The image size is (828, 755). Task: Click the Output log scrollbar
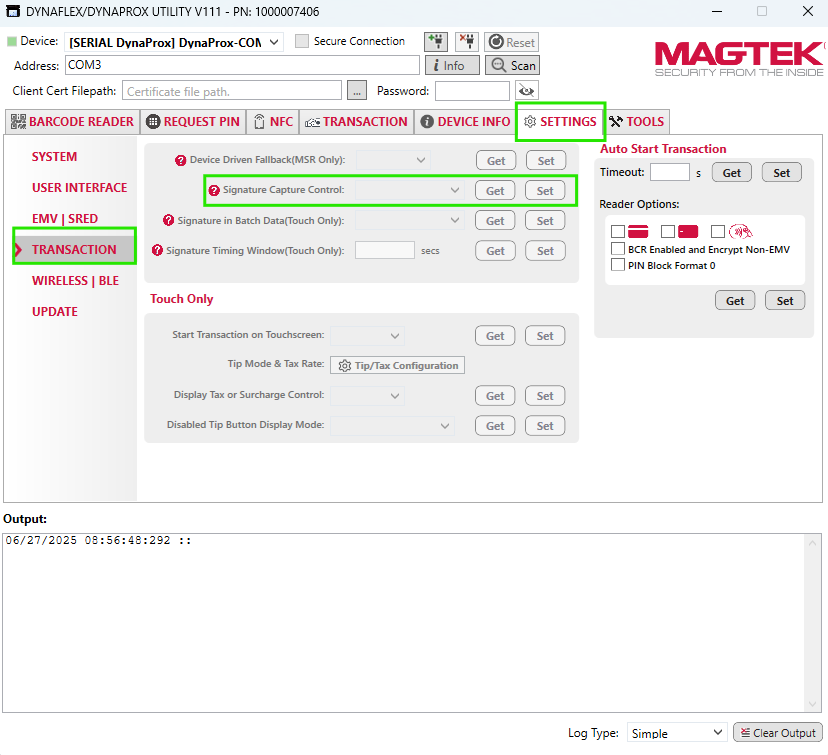[x=812, y=623]
